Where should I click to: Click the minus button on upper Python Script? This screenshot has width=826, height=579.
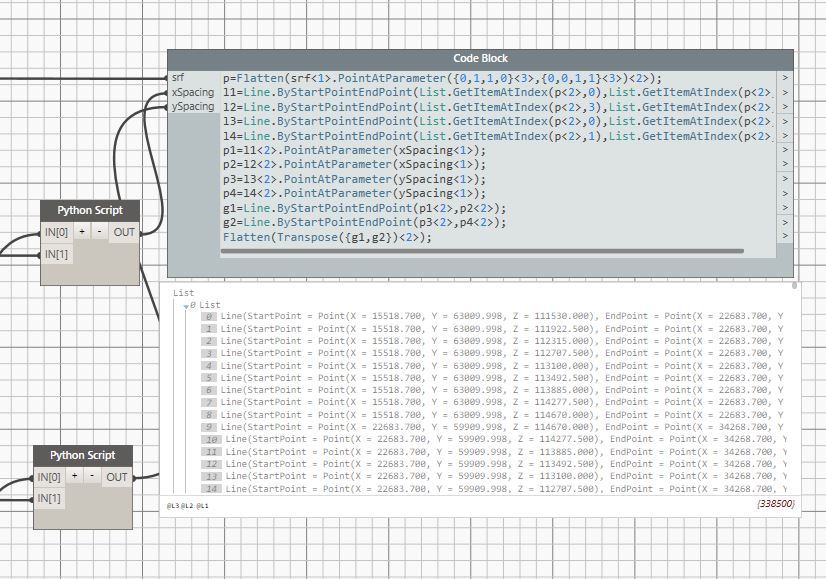(x=98, y=232)
